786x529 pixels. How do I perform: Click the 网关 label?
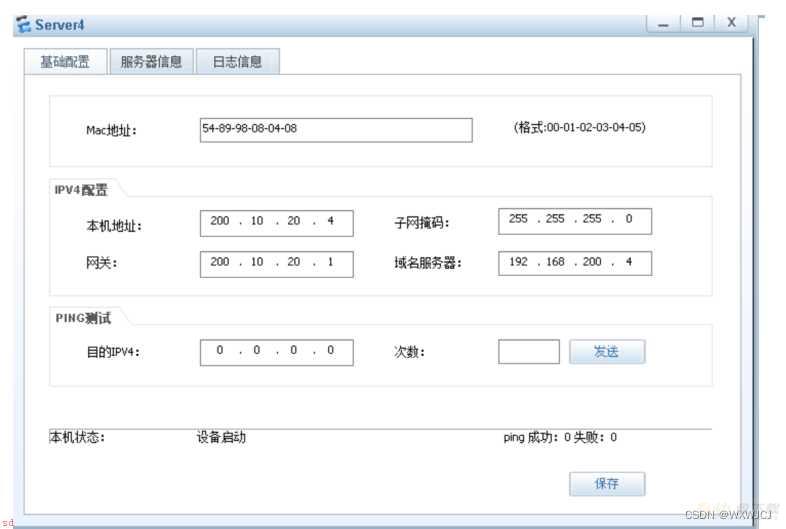(x=102, y=263)
